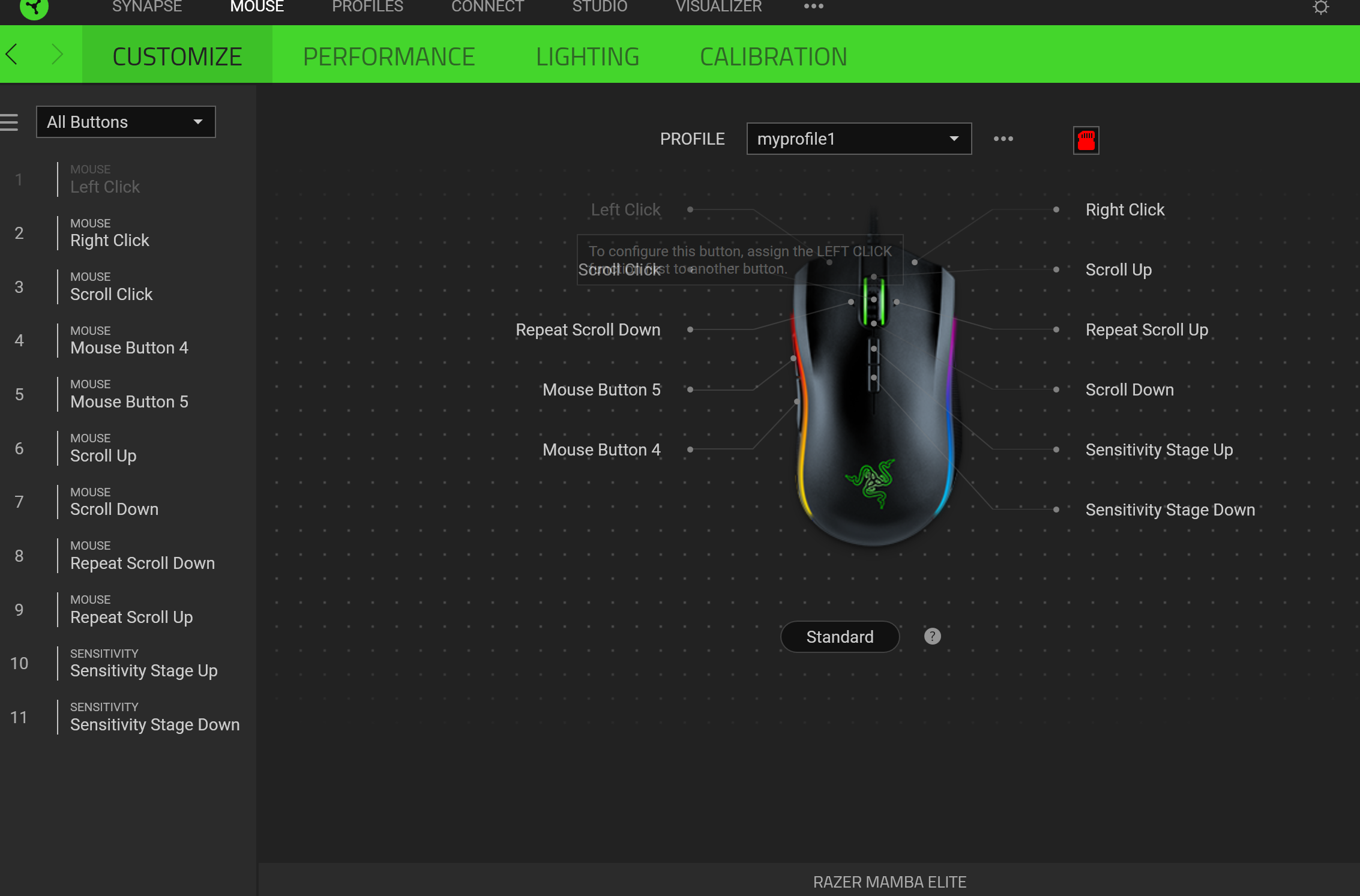1360x896 pixels.
Task: Open the PROFILES menu item
Action: pos(367,7)
